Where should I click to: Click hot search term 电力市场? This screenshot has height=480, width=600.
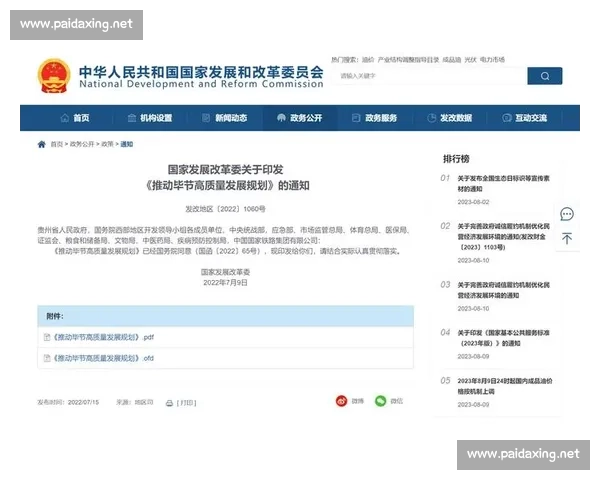click(492, 60)
